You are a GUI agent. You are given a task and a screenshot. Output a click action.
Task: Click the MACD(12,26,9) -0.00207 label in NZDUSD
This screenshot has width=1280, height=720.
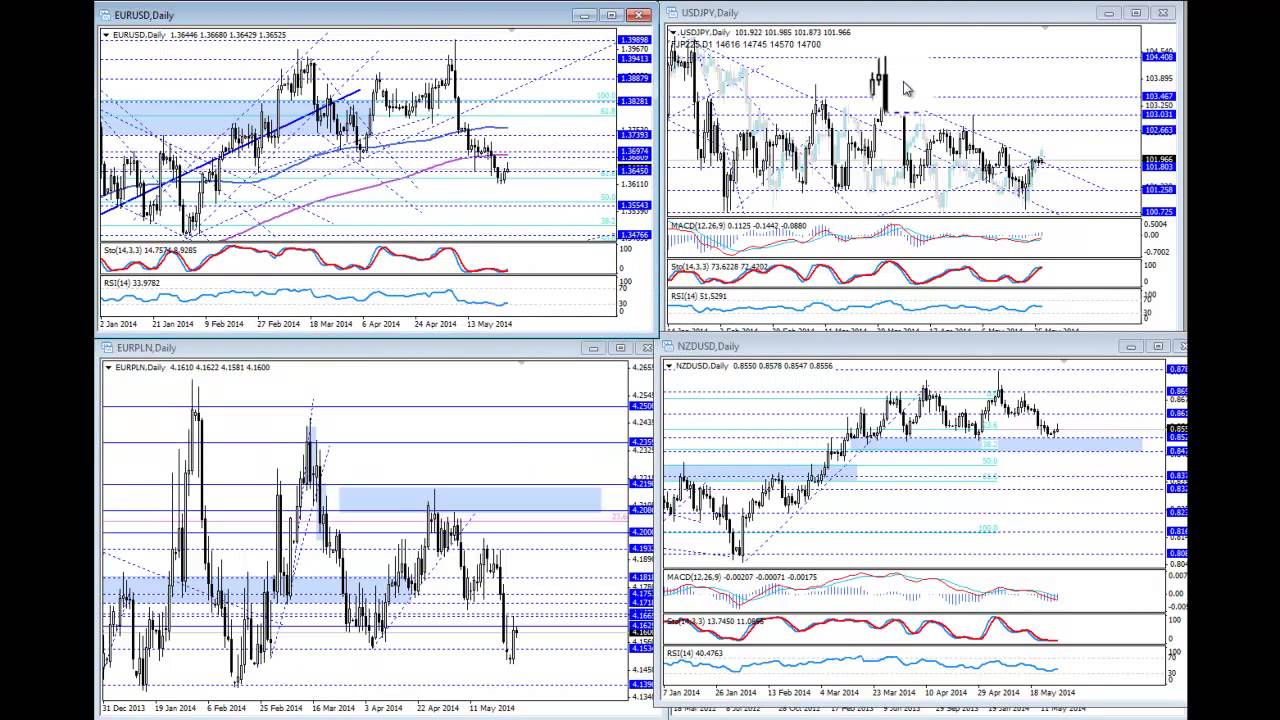[x=742, y=577]
